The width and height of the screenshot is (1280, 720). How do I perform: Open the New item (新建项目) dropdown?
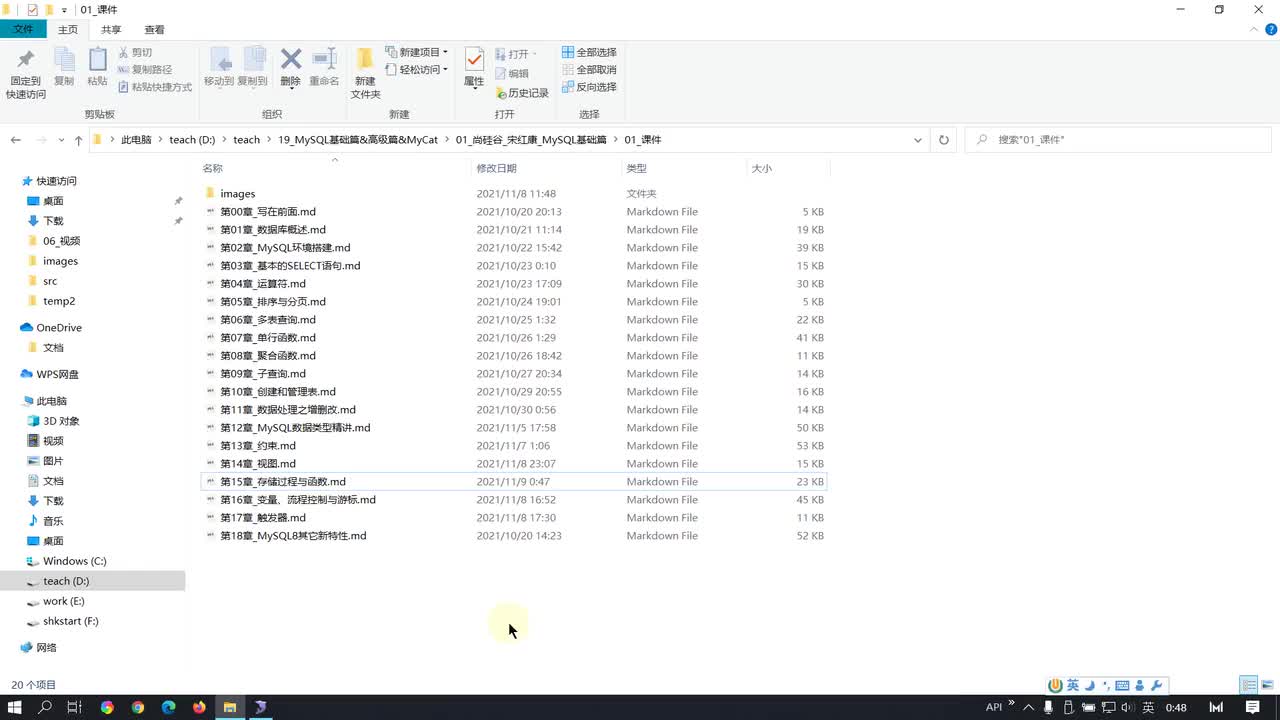[x=417, y=52]
